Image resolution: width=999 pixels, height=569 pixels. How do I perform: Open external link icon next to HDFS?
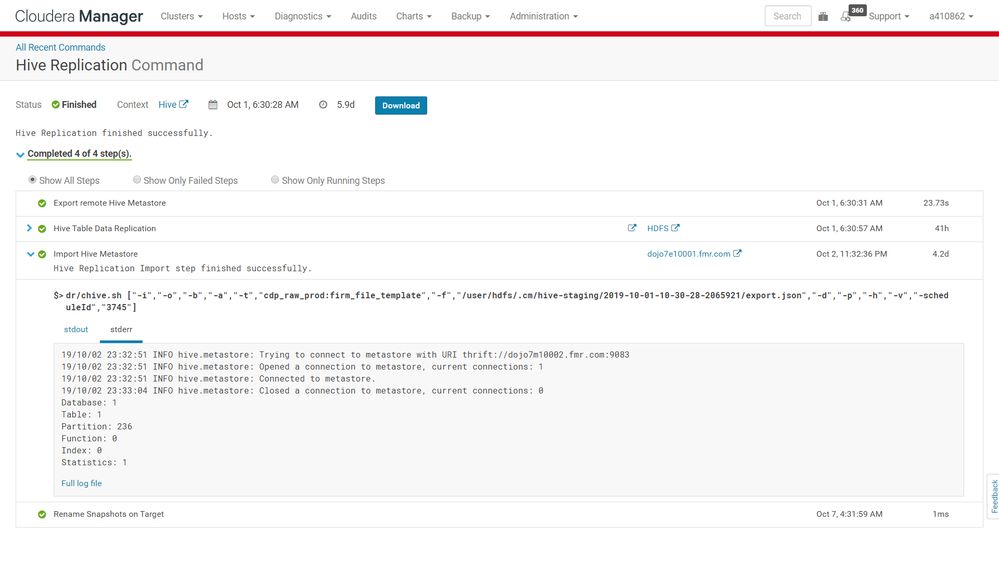click(x=675, y=227)
